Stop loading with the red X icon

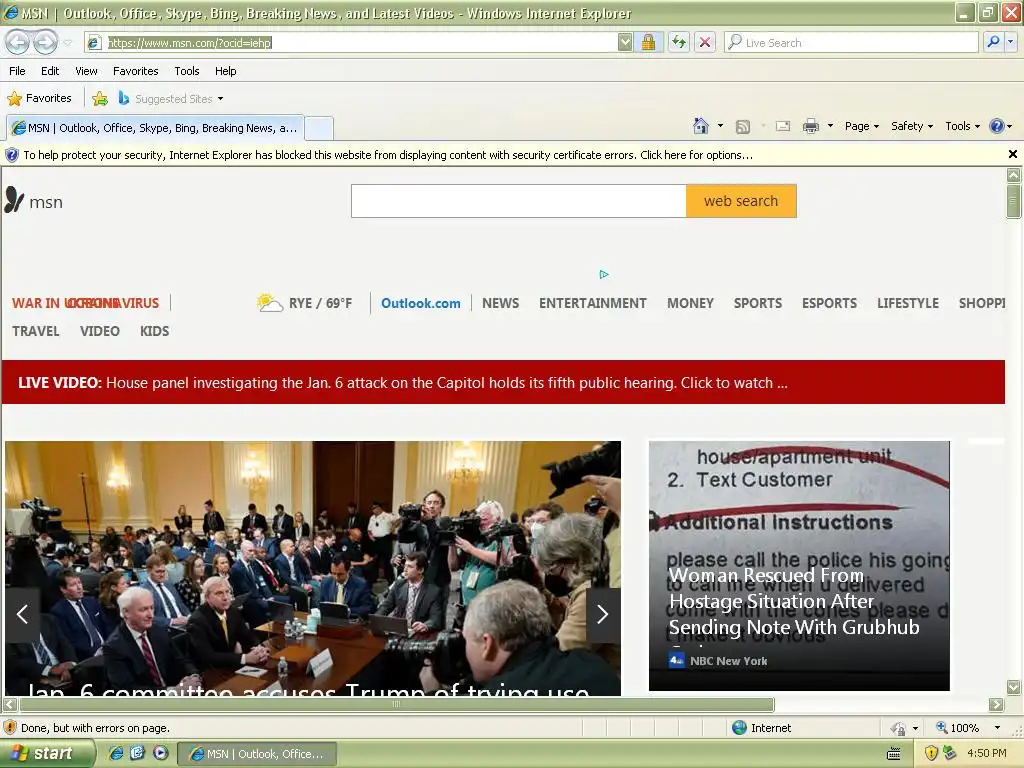coord(705,42)
